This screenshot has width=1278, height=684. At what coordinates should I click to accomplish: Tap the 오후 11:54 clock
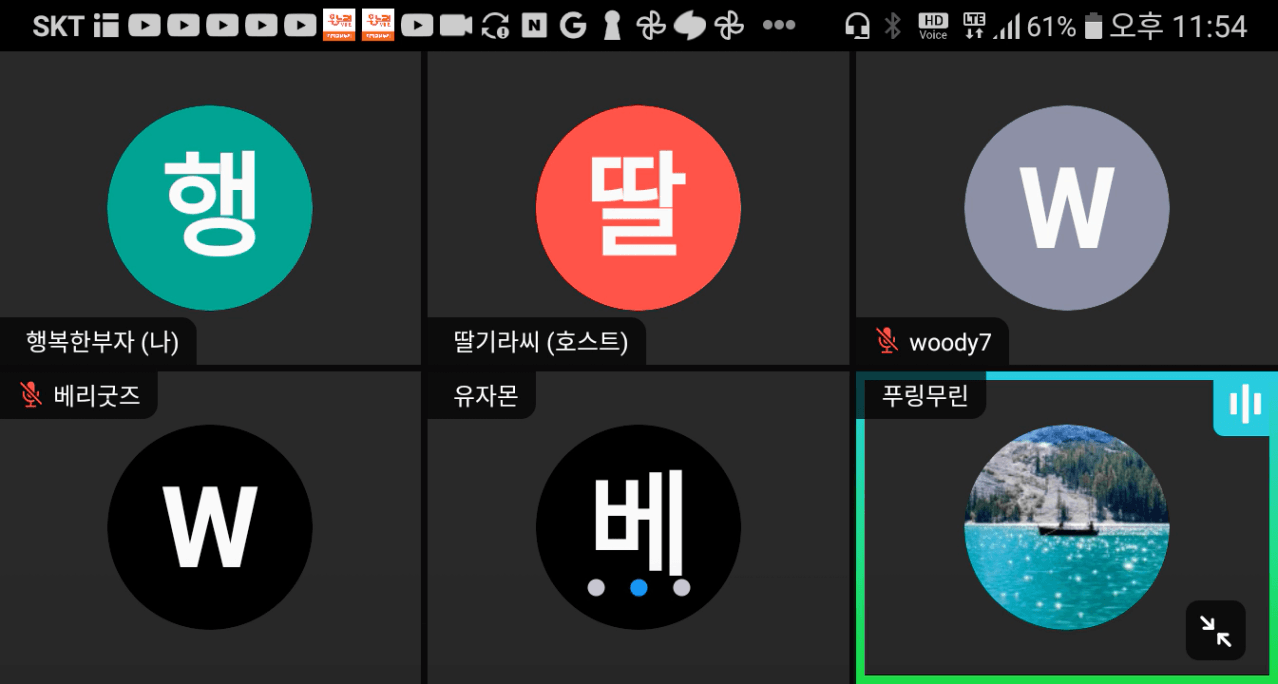pos(1179,26)
